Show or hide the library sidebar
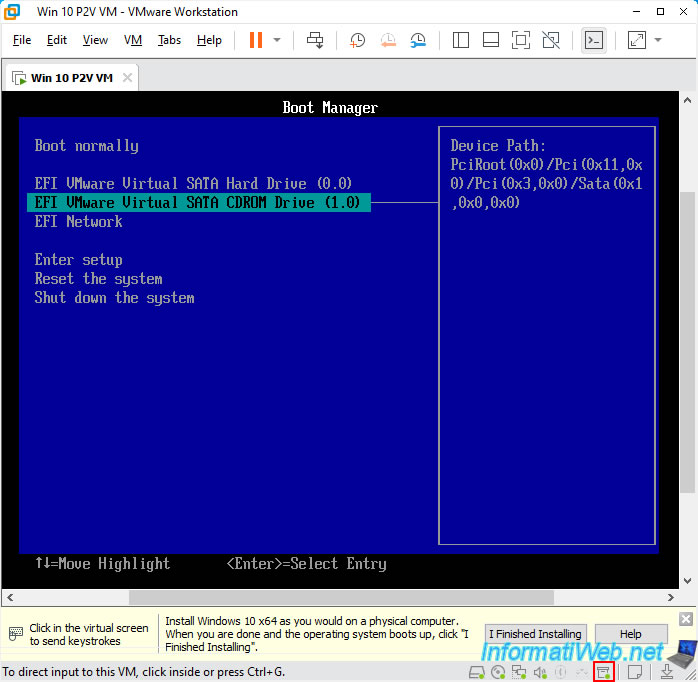 click(x=461, y=40)
